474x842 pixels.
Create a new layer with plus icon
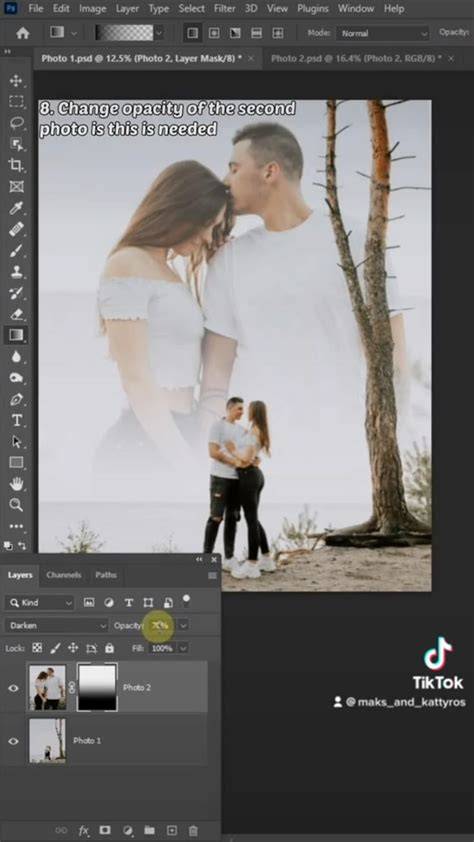pos(171,830)
